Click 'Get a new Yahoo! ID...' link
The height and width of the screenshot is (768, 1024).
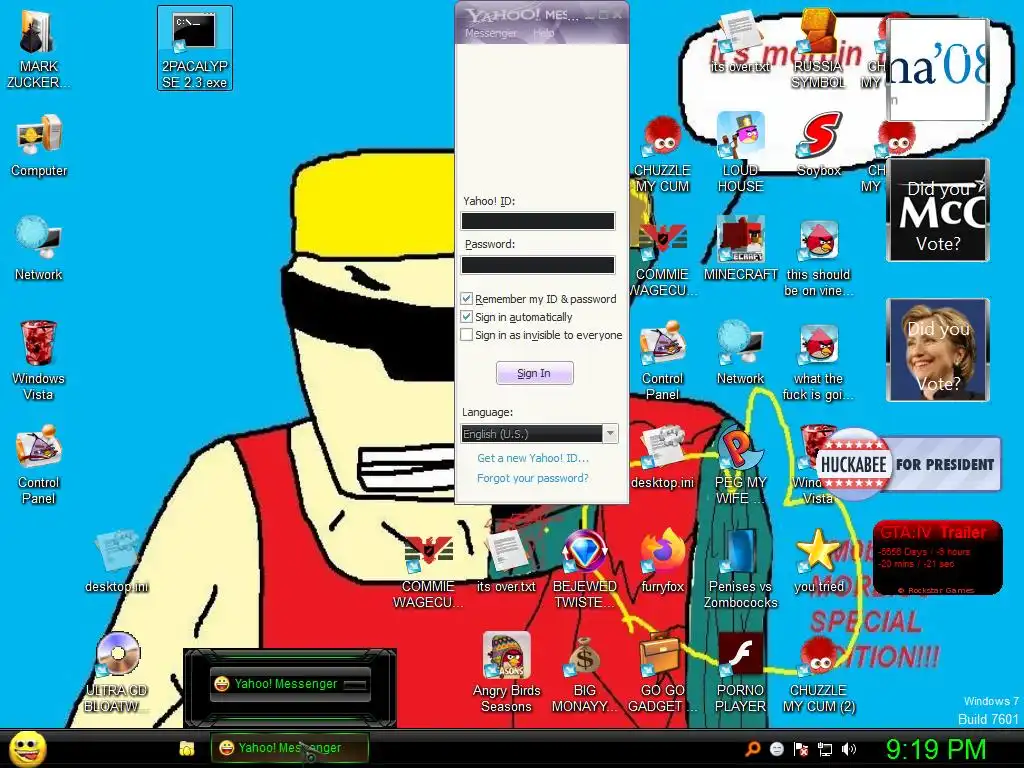tap(532, 458)
